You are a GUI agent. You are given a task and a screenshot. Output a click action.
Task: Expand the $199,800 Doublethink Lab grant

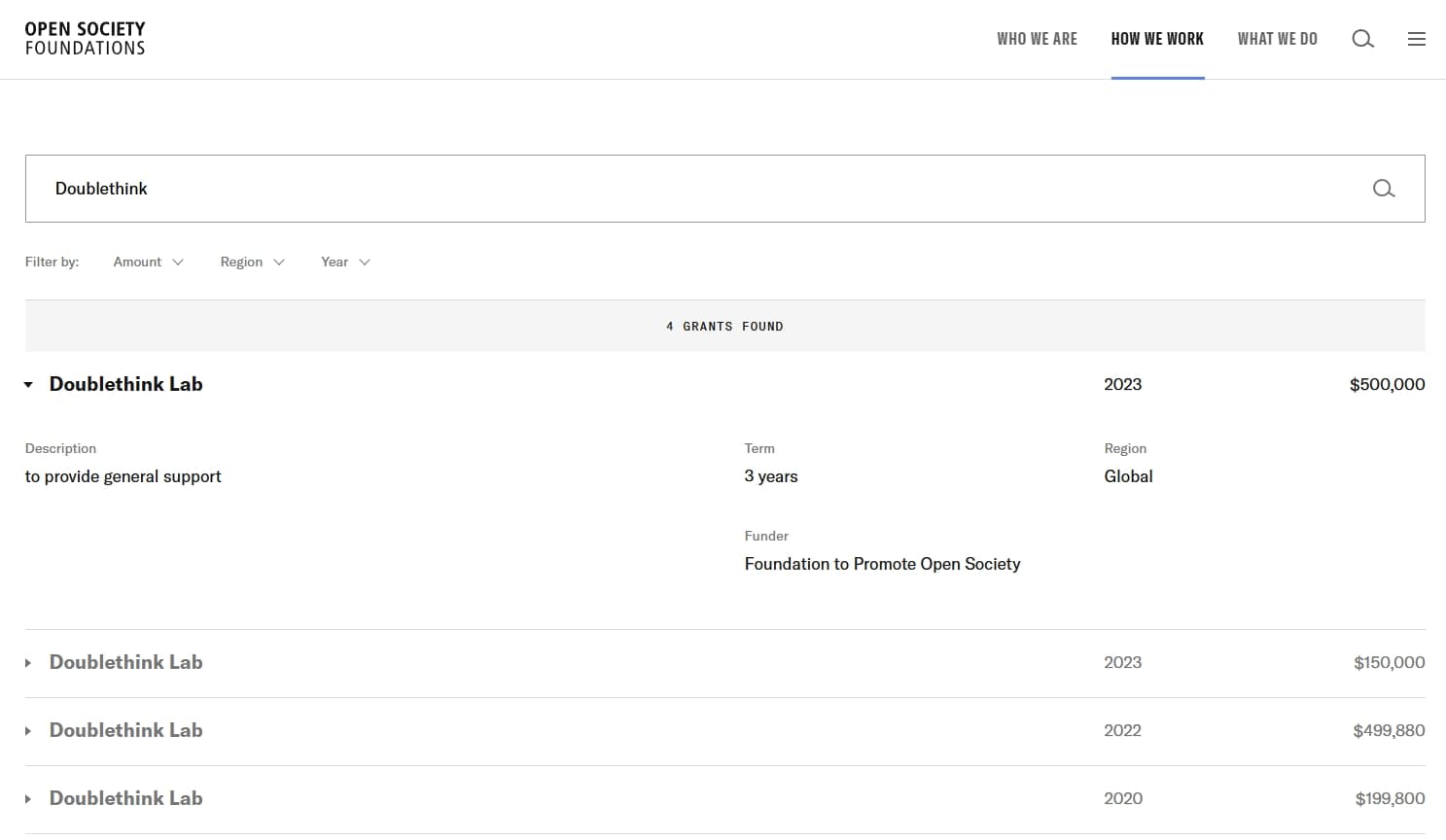(28, 799)
